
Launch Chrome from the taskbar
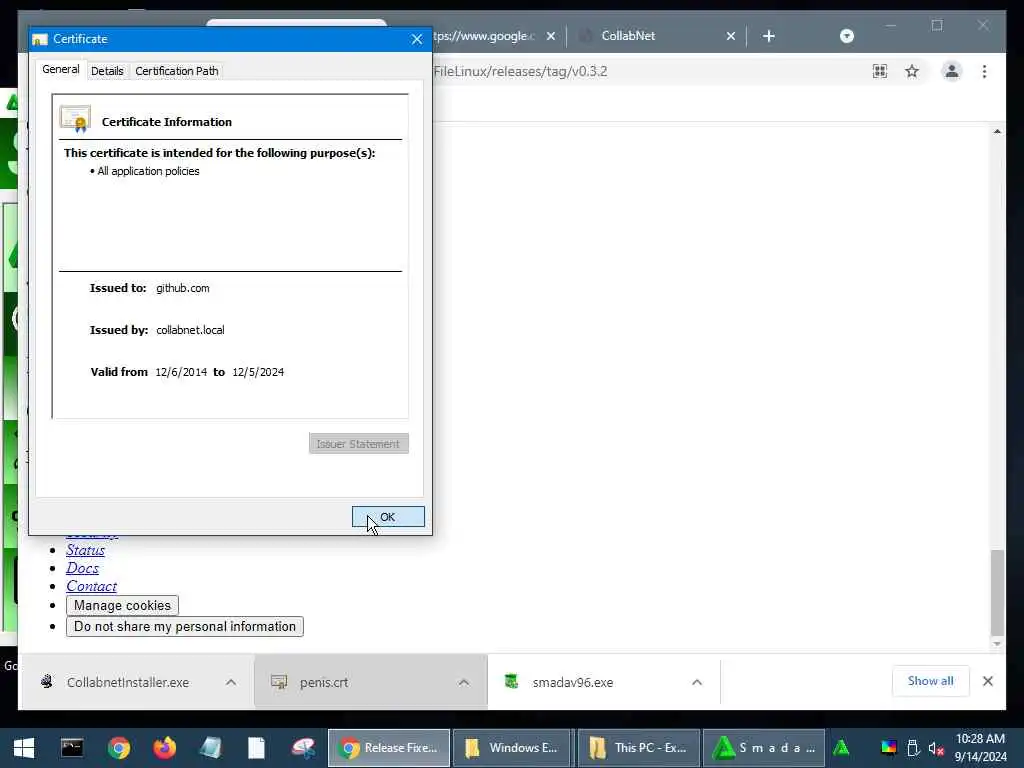119,748
